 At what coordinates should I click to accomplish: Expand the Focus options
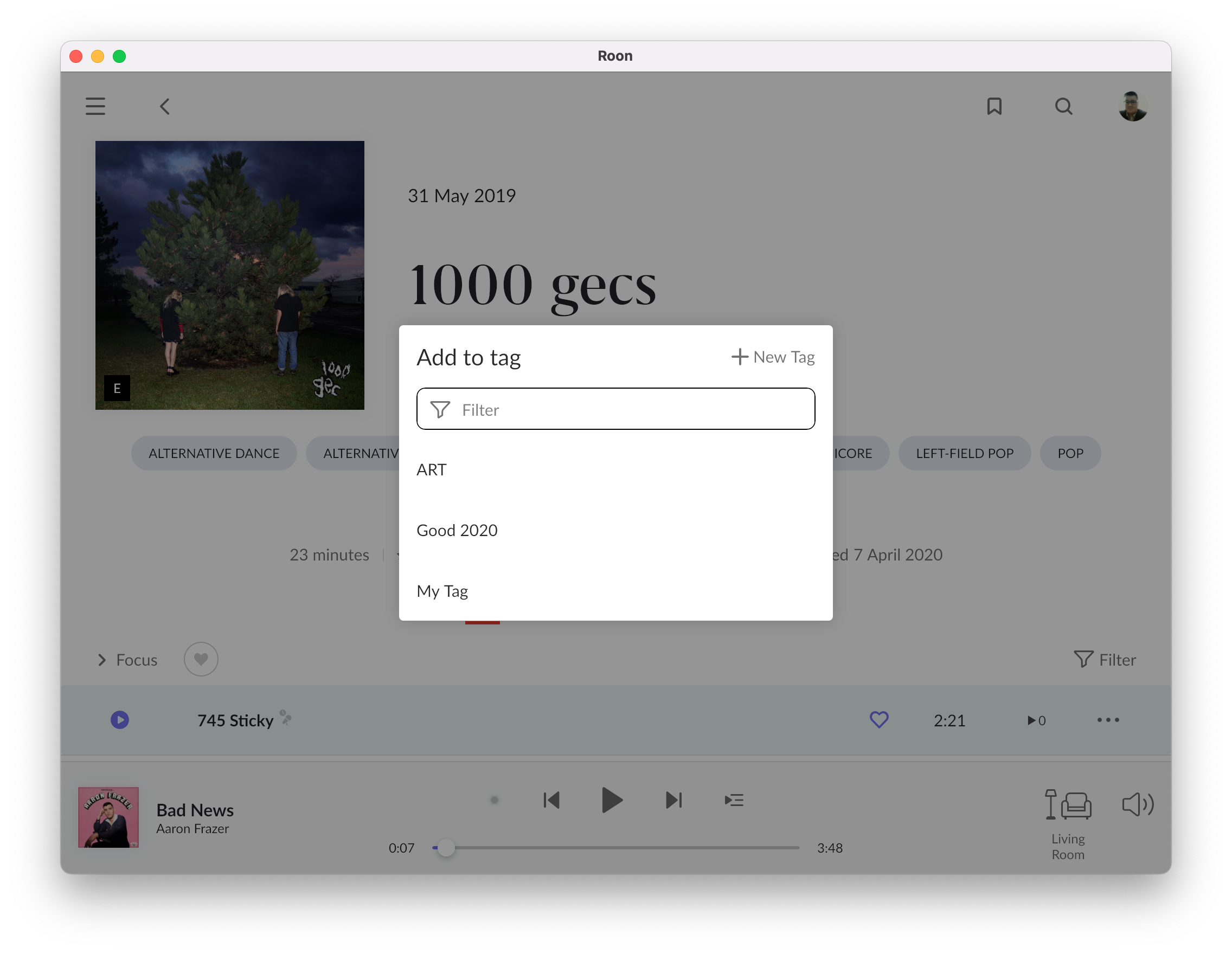[127, 660]
